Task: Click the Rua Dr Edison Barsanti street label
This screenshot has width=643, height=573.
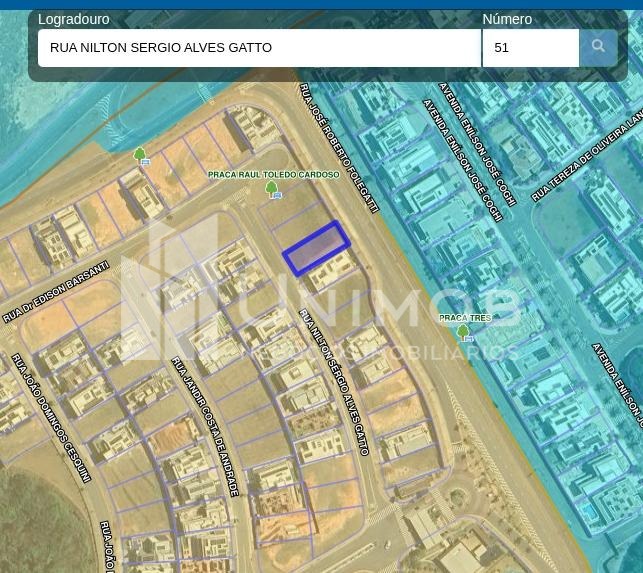Action: [x=55, y=292]
